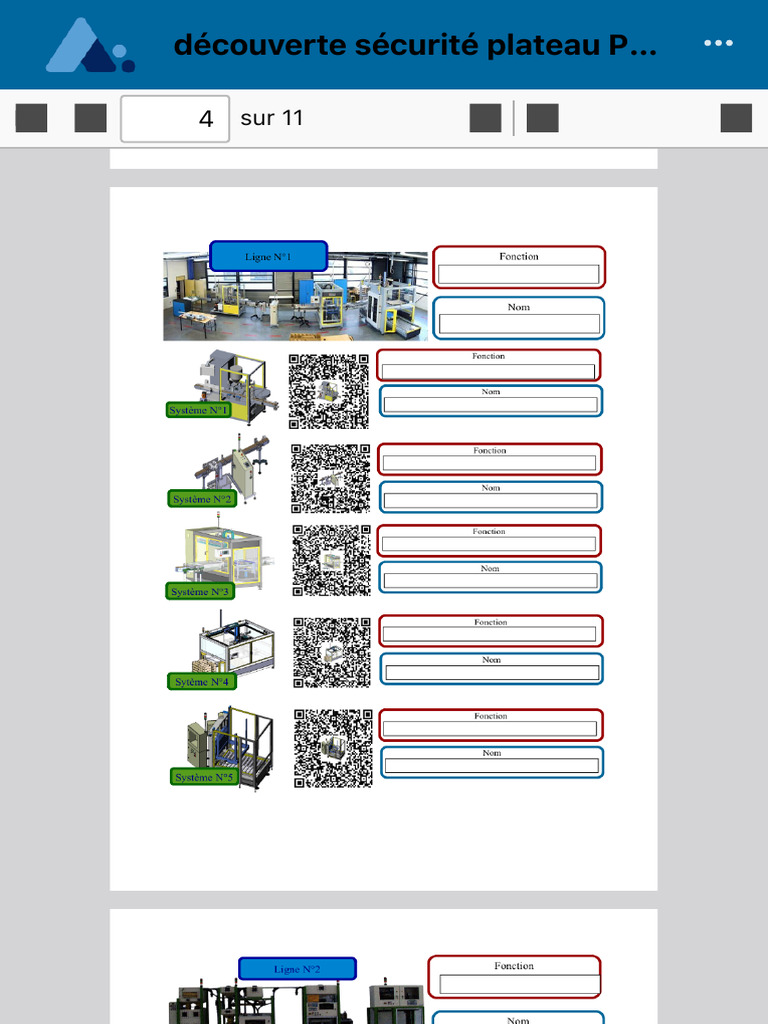The height and width of the screenshot is (1024, 768).
Task: Click the Ligne N°2 machines photo
Action: click(x=296, y=1002)
